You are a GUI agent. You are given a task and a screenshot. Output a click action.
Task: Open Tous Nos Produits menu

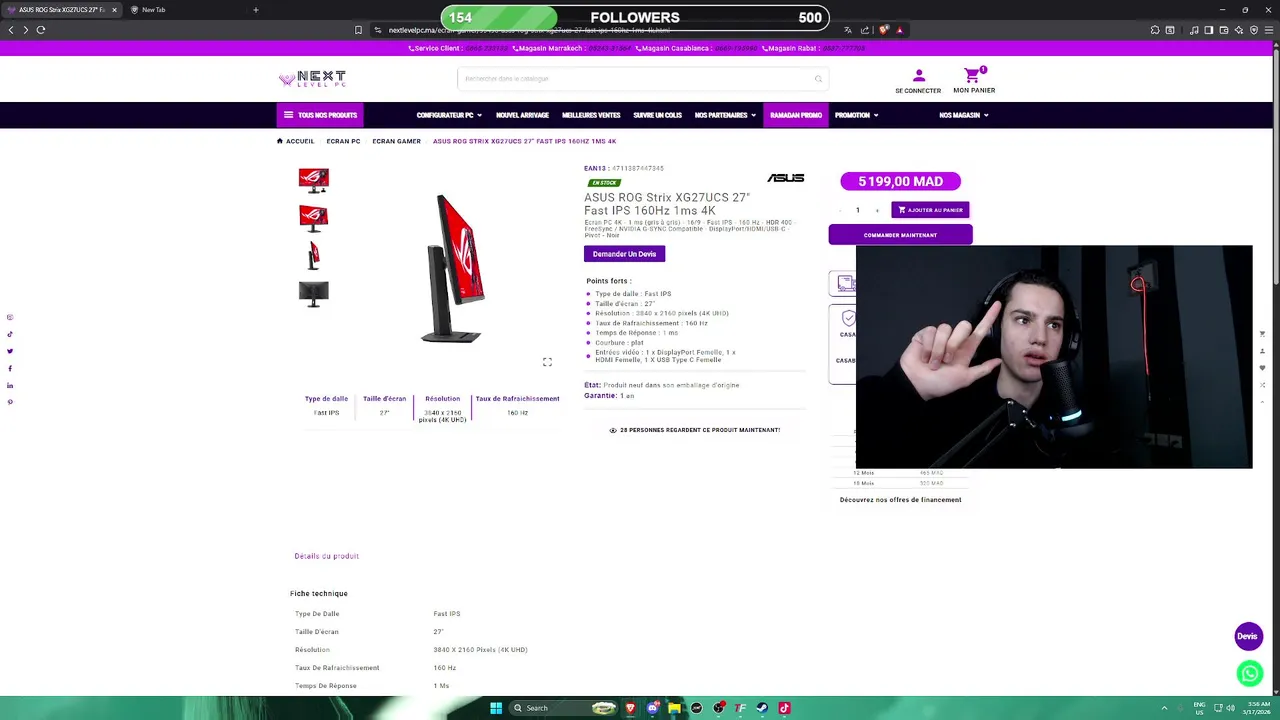(x=320, y=115)
